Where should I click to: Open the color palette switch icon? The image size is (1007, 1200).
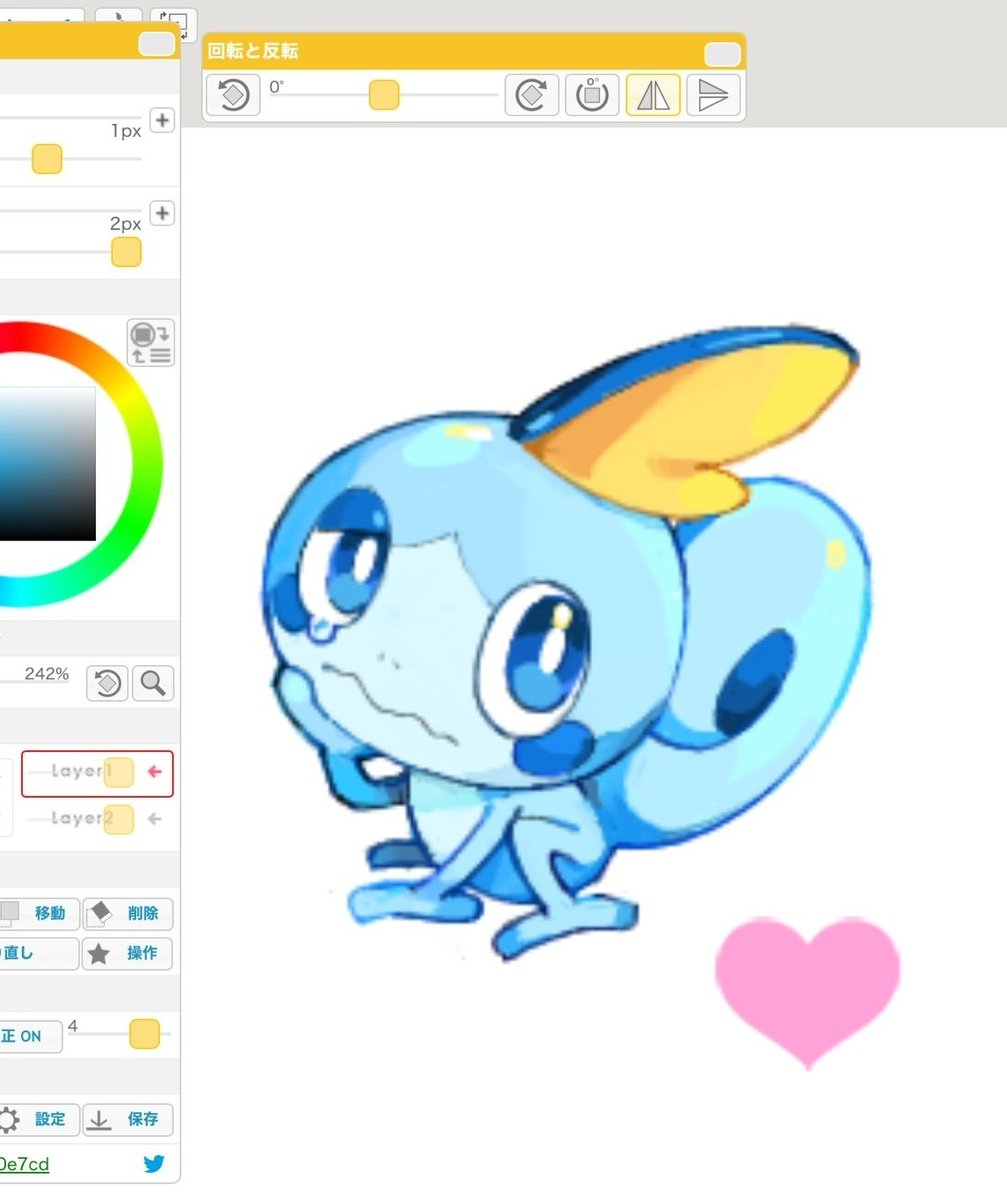(x=152, y=342)
